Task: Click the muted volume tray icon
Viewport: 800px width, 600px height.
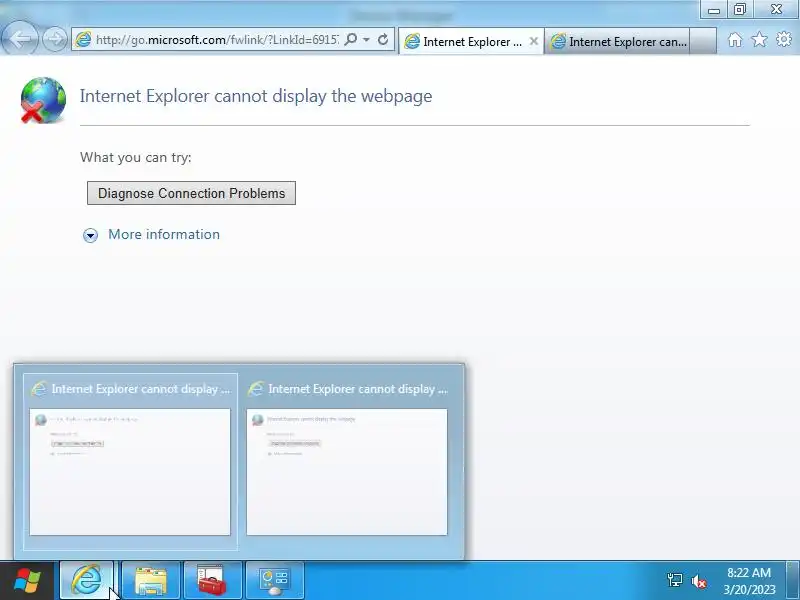Action: point(698,581)
